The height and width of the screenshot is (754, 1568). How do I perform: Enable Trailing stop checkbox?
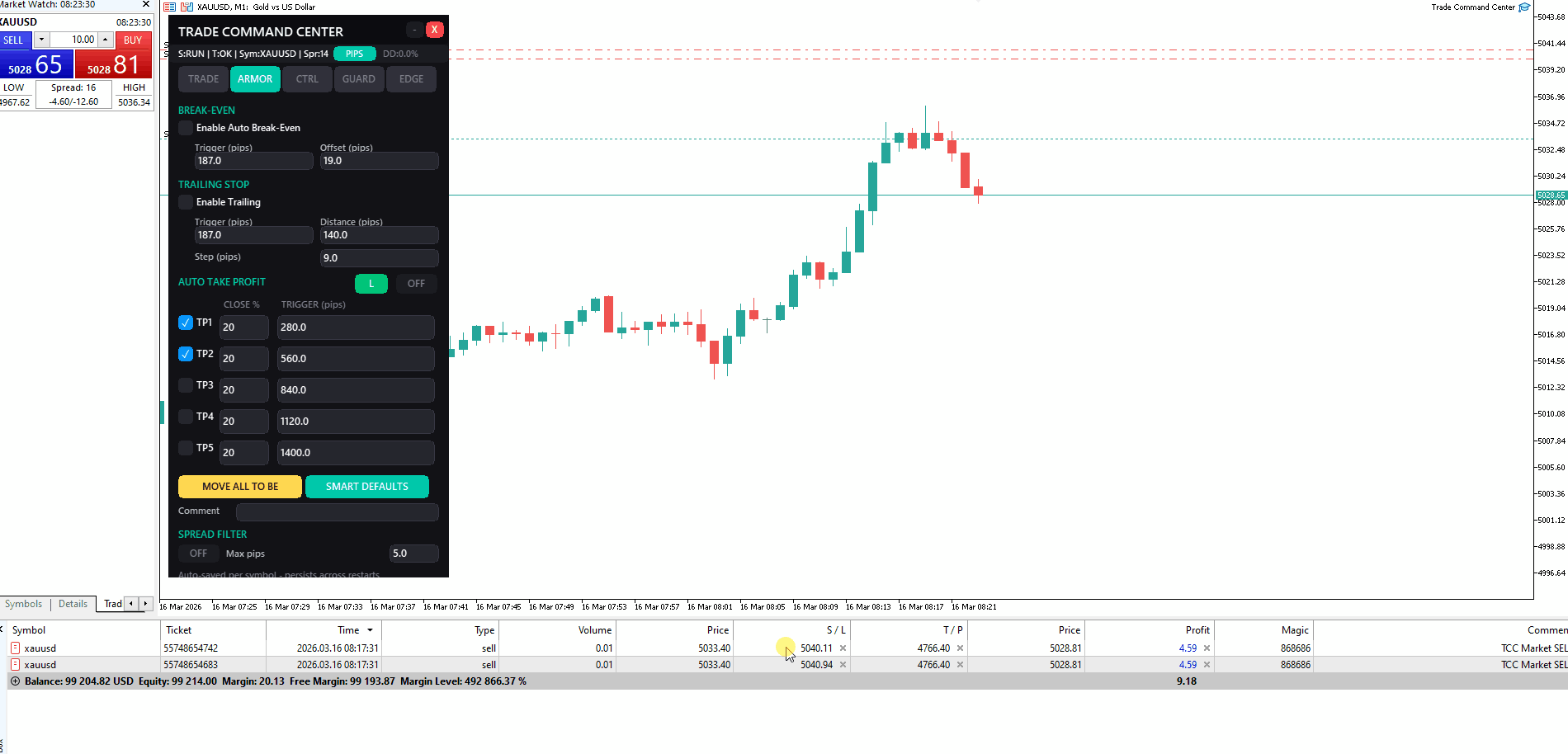click(186, 202)
